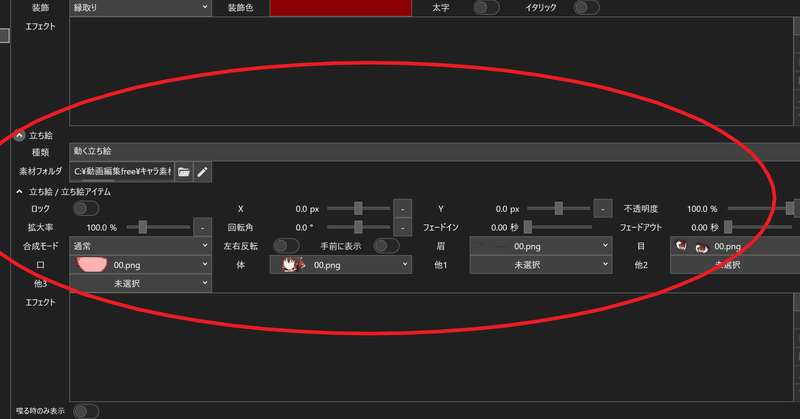
Task: Click the 回転角 value 0.0 °
Action: pyautogui.click(x=304, y=228)
